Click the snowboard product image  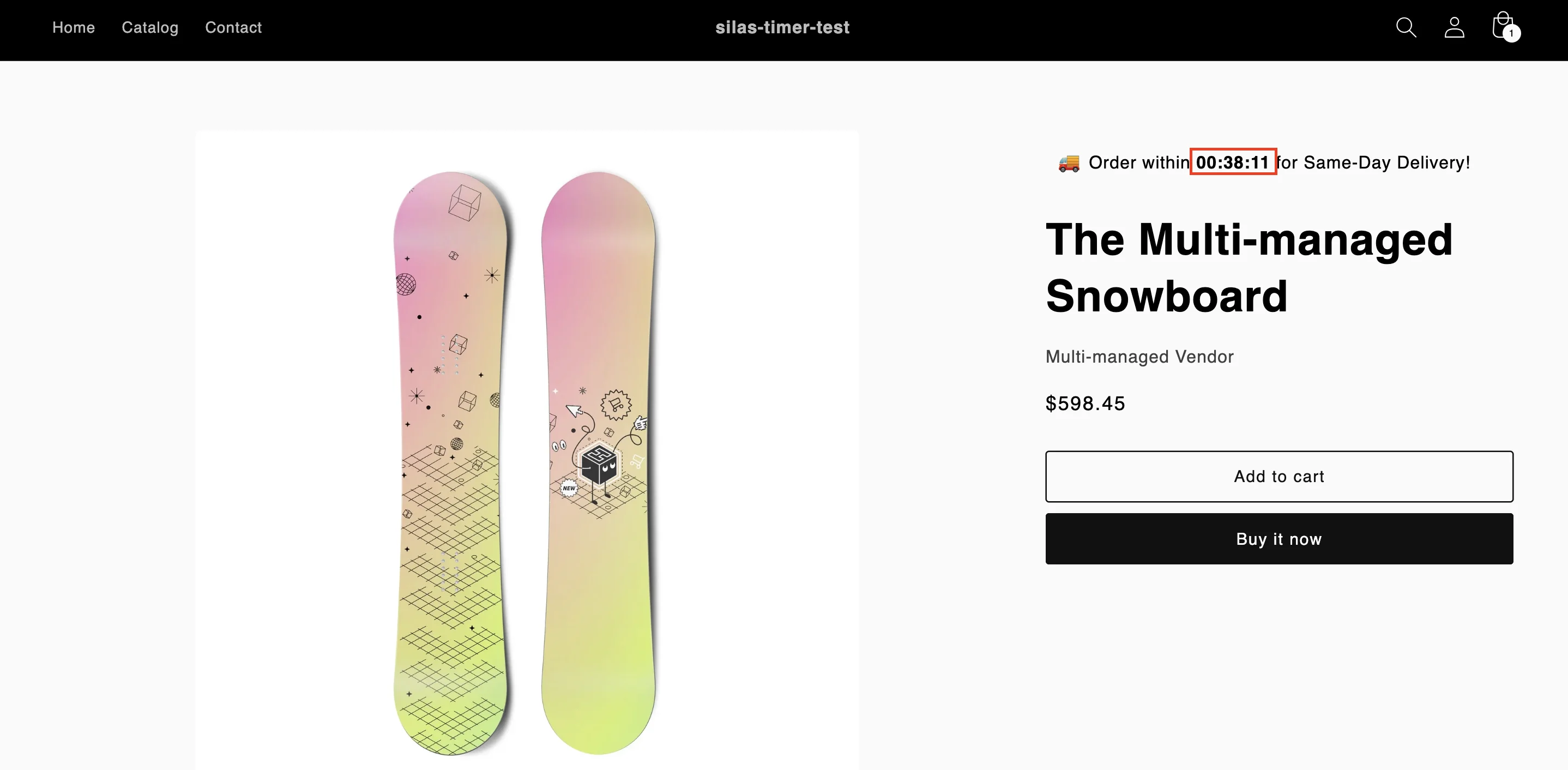(x=527, y=450)
